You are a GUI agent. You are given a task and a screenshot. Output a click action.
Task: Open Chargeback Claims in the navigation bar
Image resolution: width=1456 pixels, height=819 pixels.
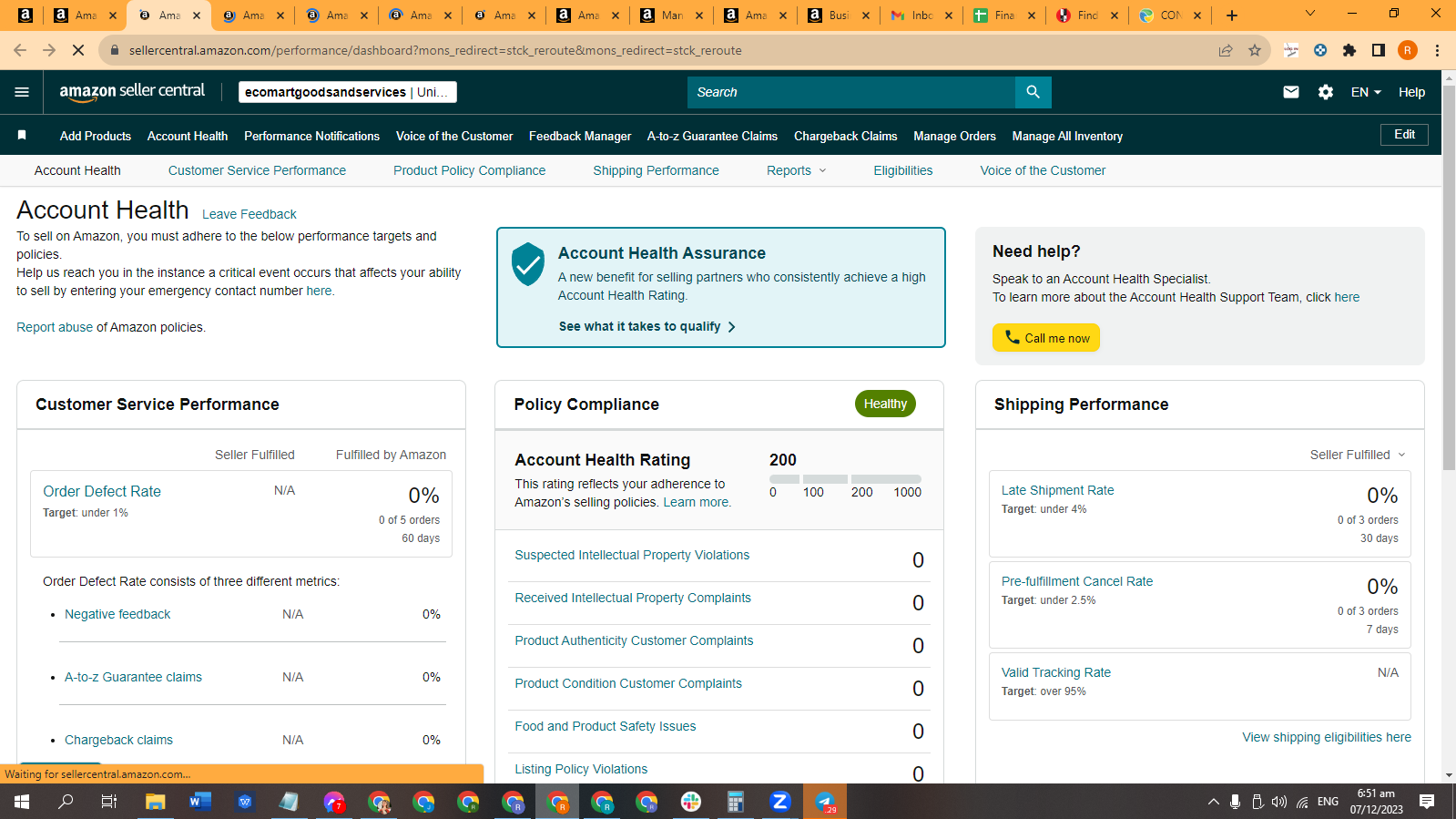(845, 136)
